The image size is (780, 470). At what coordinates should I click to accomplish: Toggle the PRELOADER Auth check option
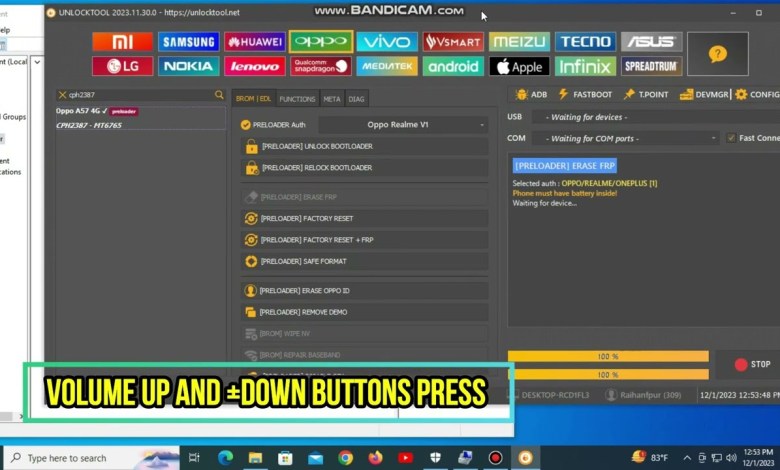click(246, 125)
